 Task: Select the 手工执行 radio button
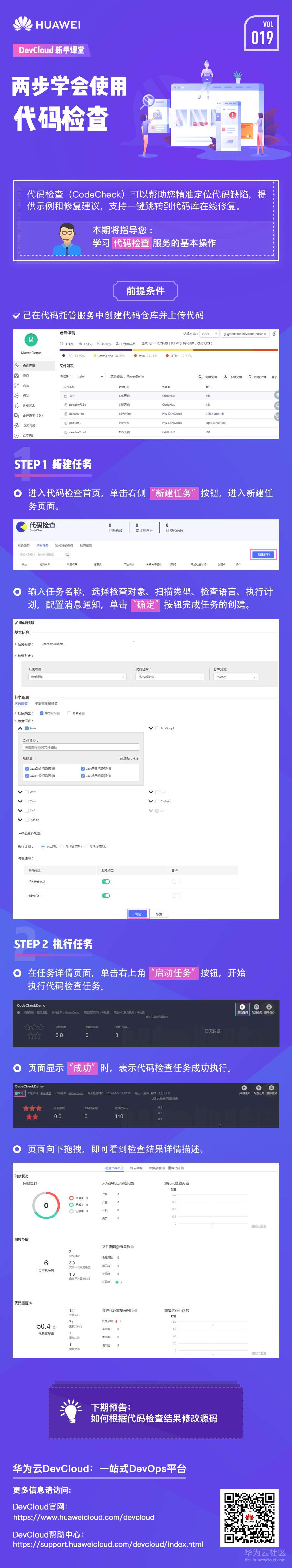(x=43, y=846)
